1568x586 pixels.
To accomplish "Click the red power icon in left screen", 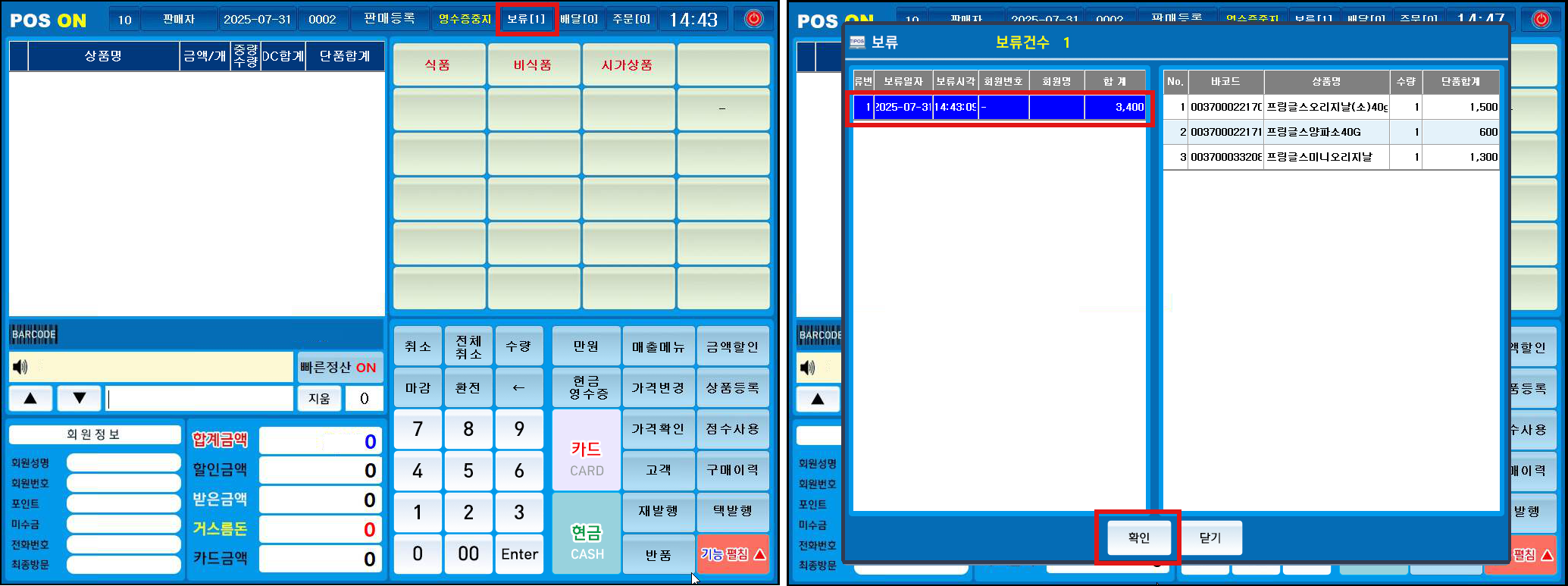I will click(x=753, y=19).
